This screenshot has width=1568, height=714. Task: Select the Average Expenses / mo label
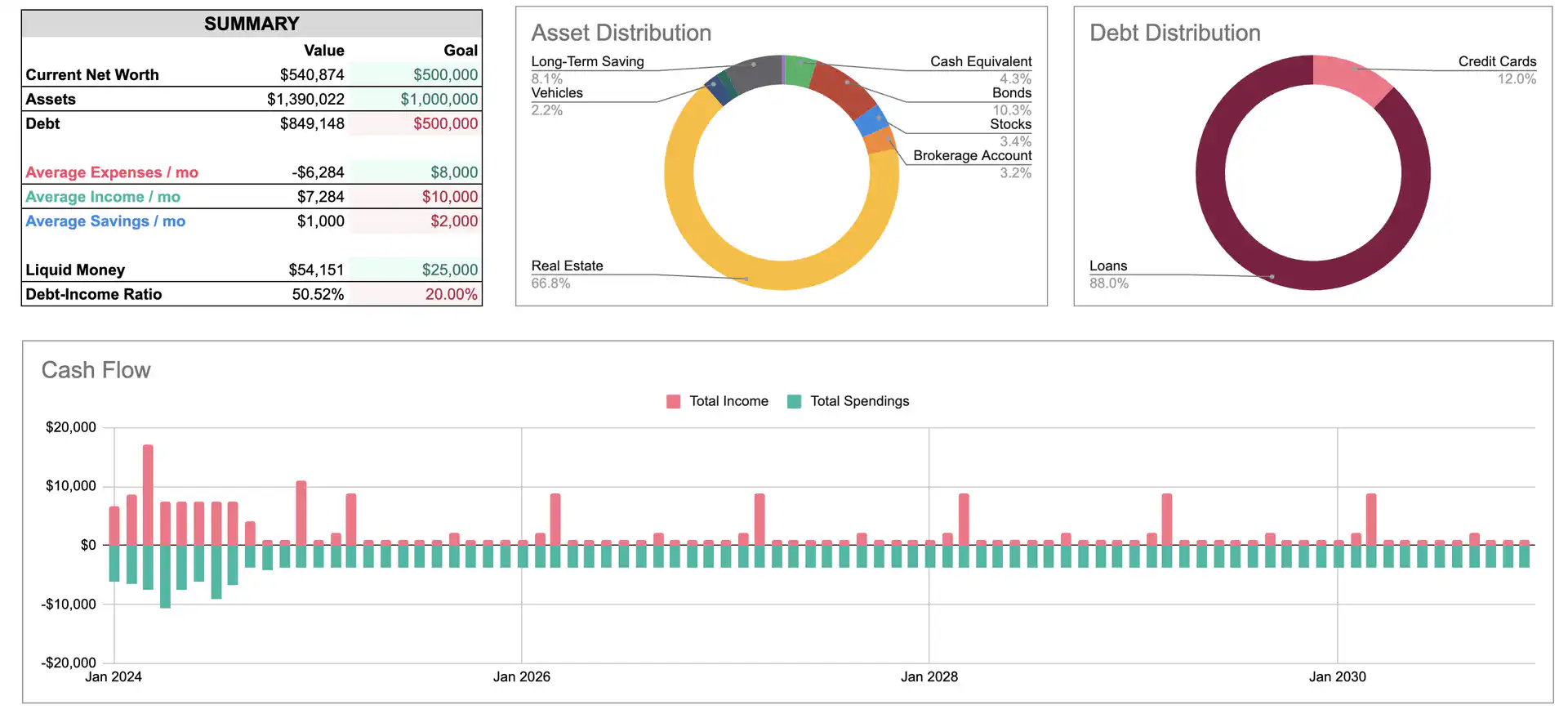[x=112, y=172]
